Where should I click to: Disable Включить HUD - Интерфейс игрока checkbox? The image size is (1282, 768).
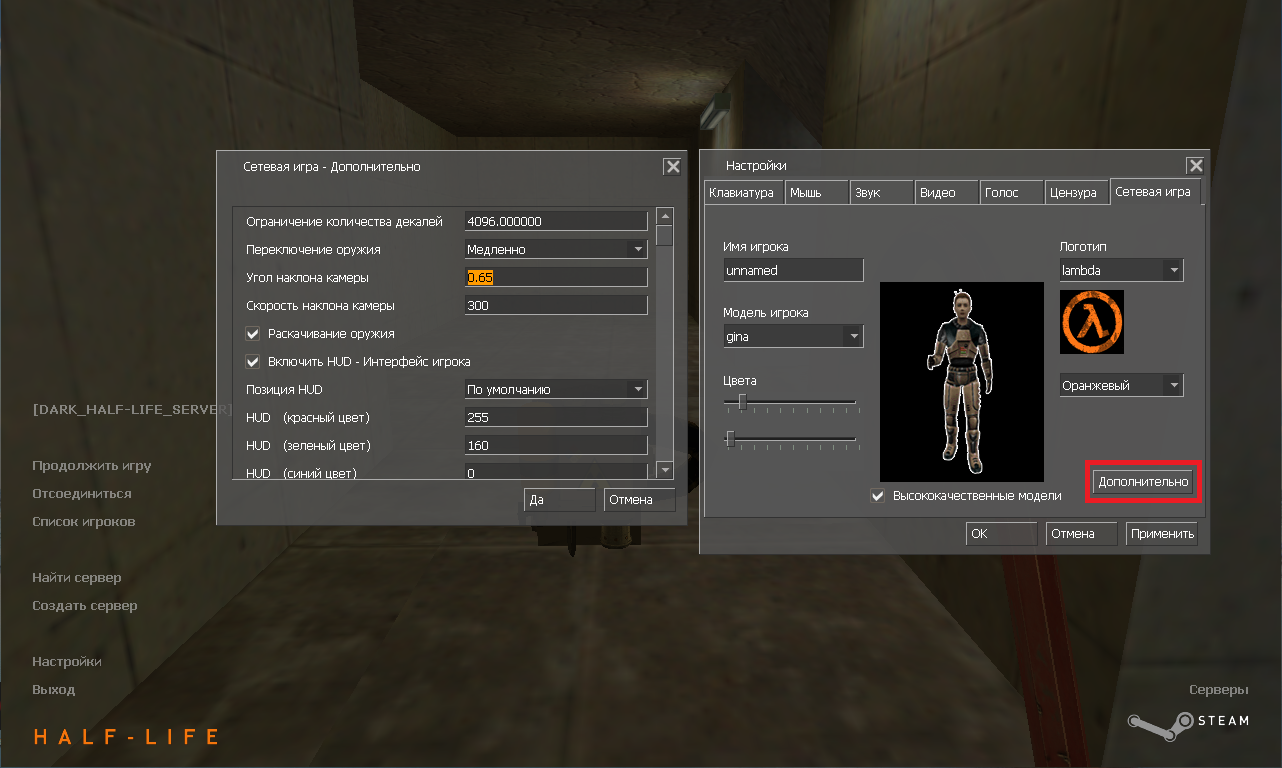(253, 362)
